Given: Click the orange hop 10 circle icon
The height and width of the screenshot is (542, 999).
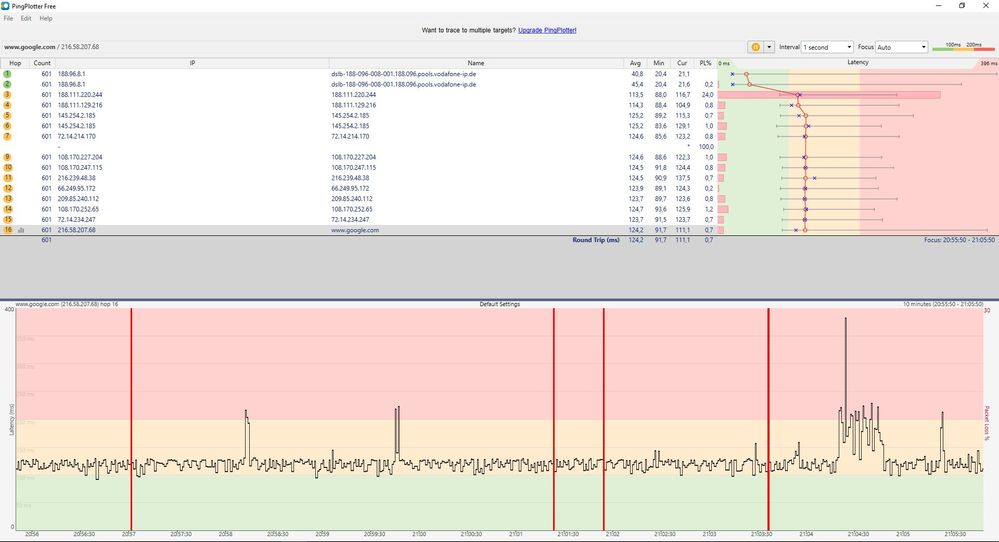Looking at the screenshot, I should pyautogui.click(x=8, y=168).
